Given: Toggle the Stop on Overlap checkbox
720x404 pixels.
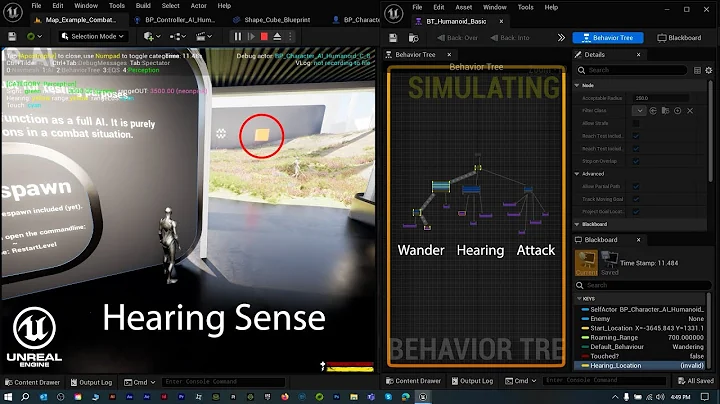Looking at the screenshot, I should pos(636,161).
